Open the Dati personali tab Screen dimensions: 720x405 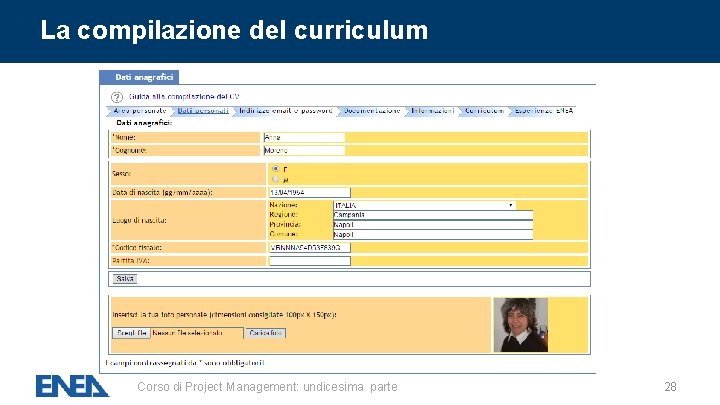tap(203, 111)
